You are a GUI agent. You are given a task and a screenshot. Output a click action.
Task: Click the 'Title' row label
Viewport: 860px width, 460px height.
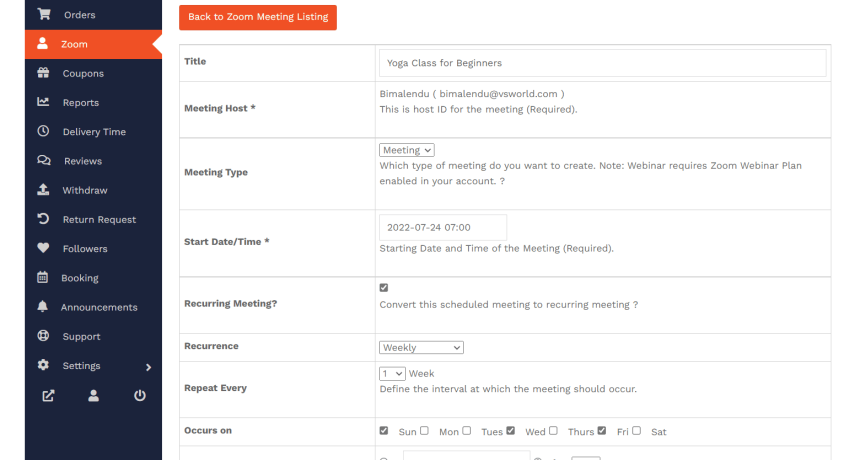(x=195, y=61)
